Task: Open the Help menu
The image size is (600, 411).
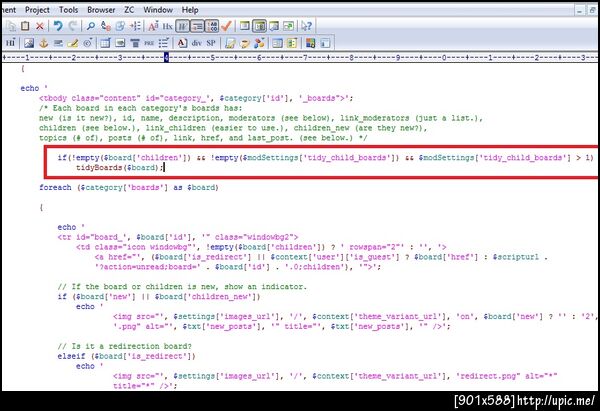Action: coord(190,10)
